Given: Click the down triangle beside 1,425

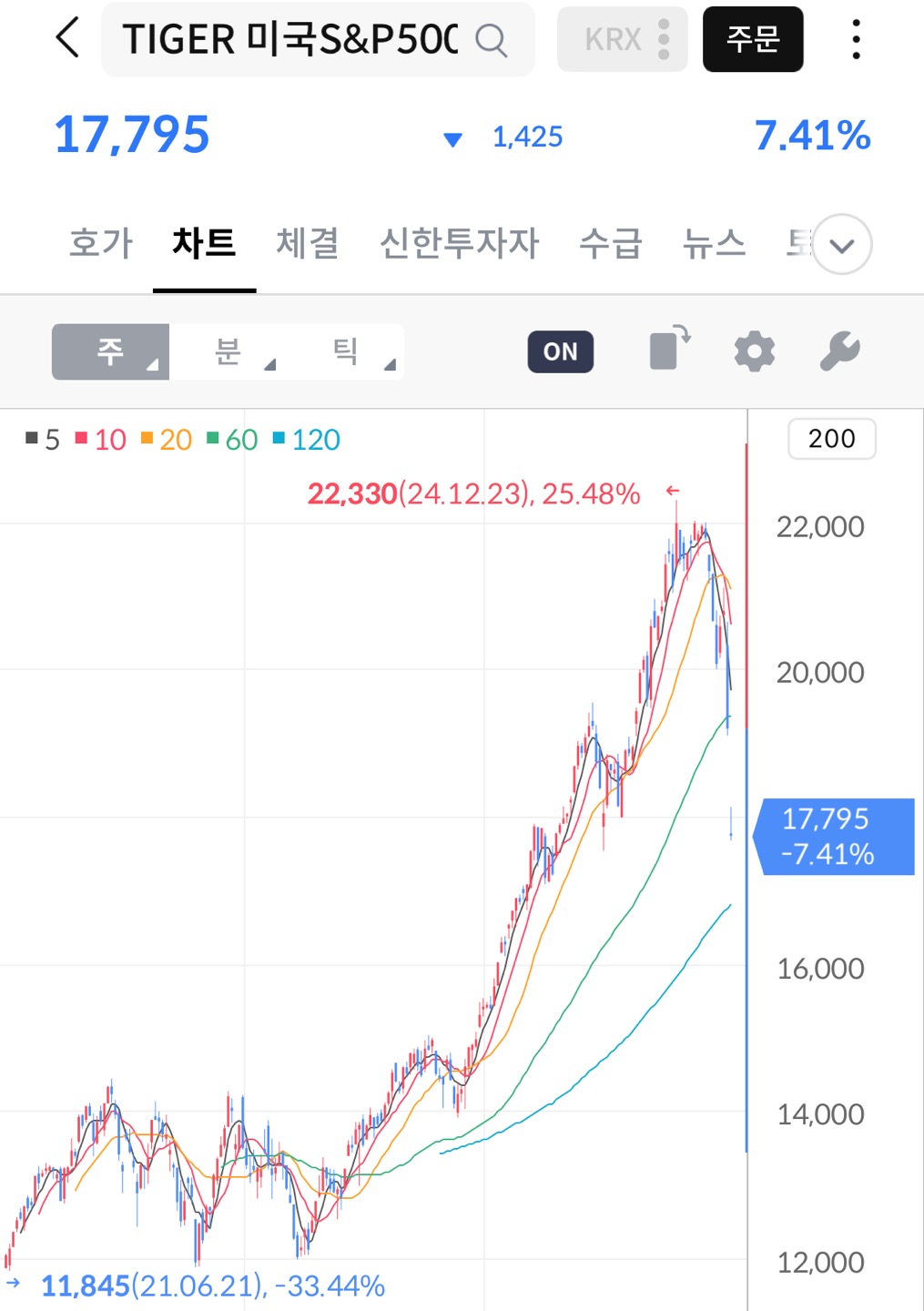Looking at the screenshot, I should 452,139.
